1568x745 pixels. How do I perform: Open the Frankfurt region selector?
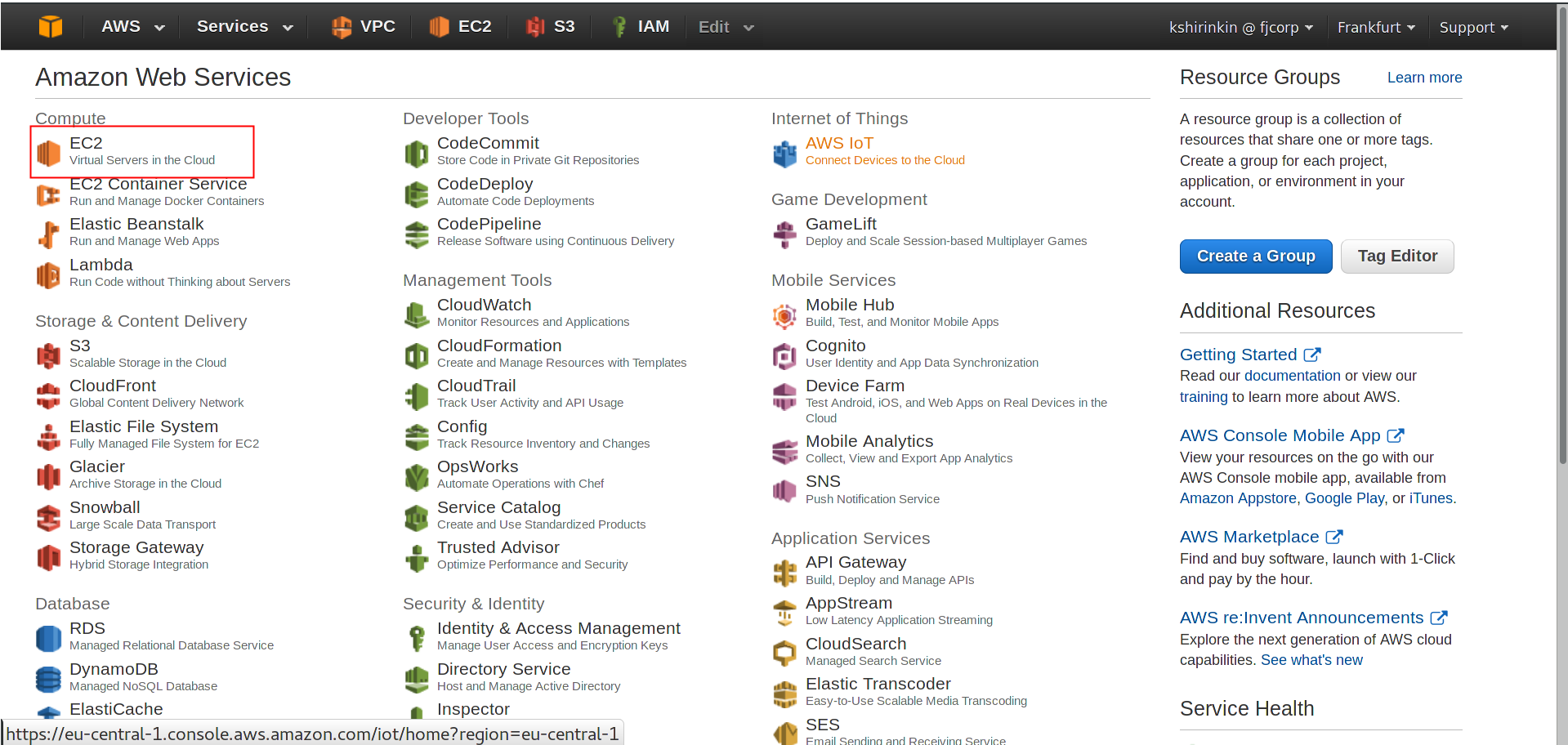[x=1376, y=27]
